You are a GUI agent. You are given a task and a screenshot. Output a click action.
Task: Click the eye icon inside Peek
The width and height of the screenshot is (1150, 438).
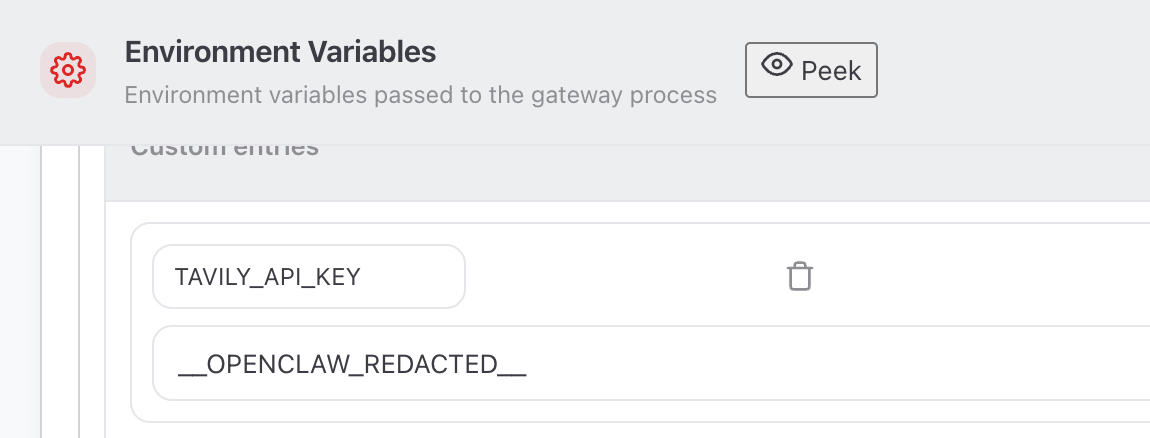776,66
